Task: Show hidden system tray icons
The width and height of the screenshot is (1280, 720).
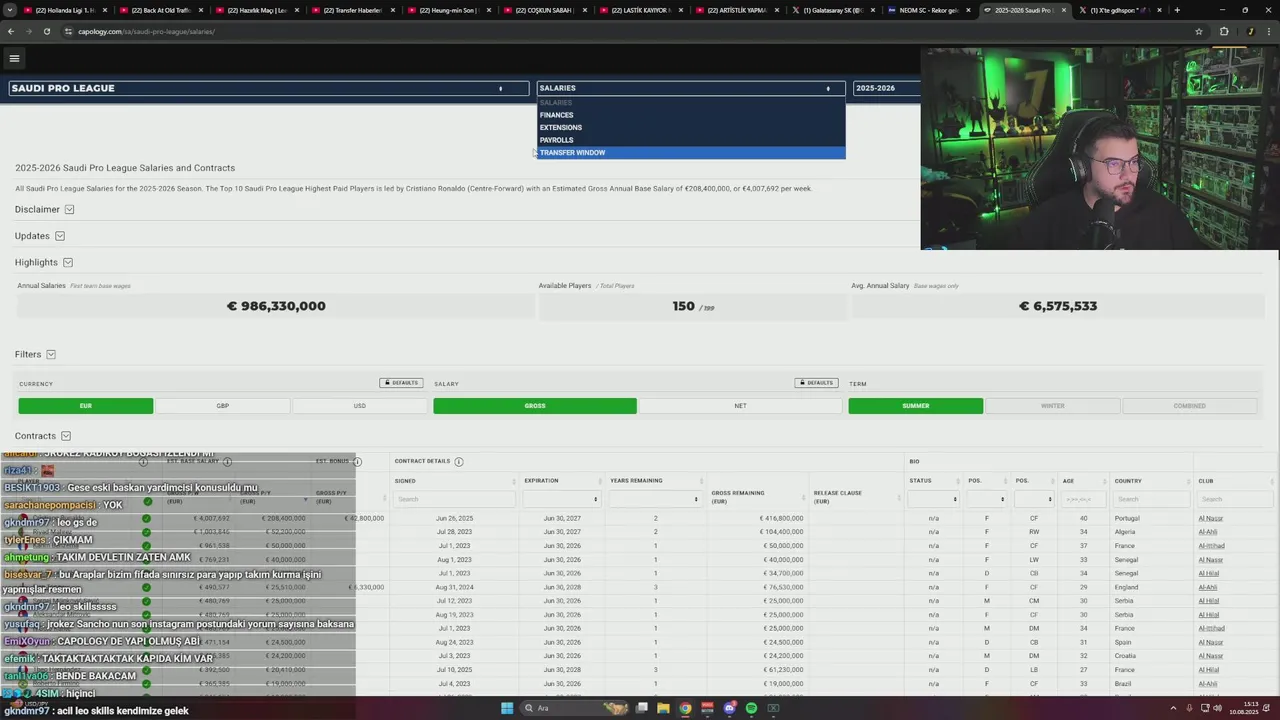Action: pyautogui.click(x=1174, y=710)
